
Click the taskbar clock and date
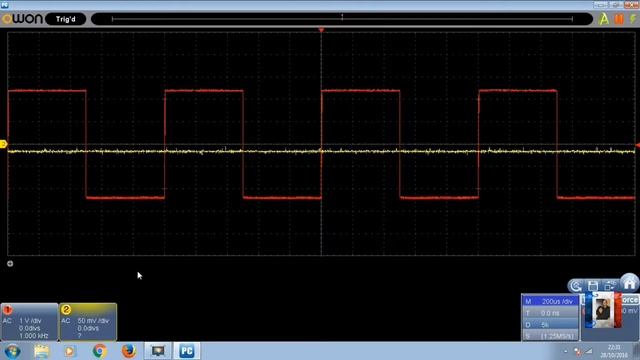click(614, 351)
